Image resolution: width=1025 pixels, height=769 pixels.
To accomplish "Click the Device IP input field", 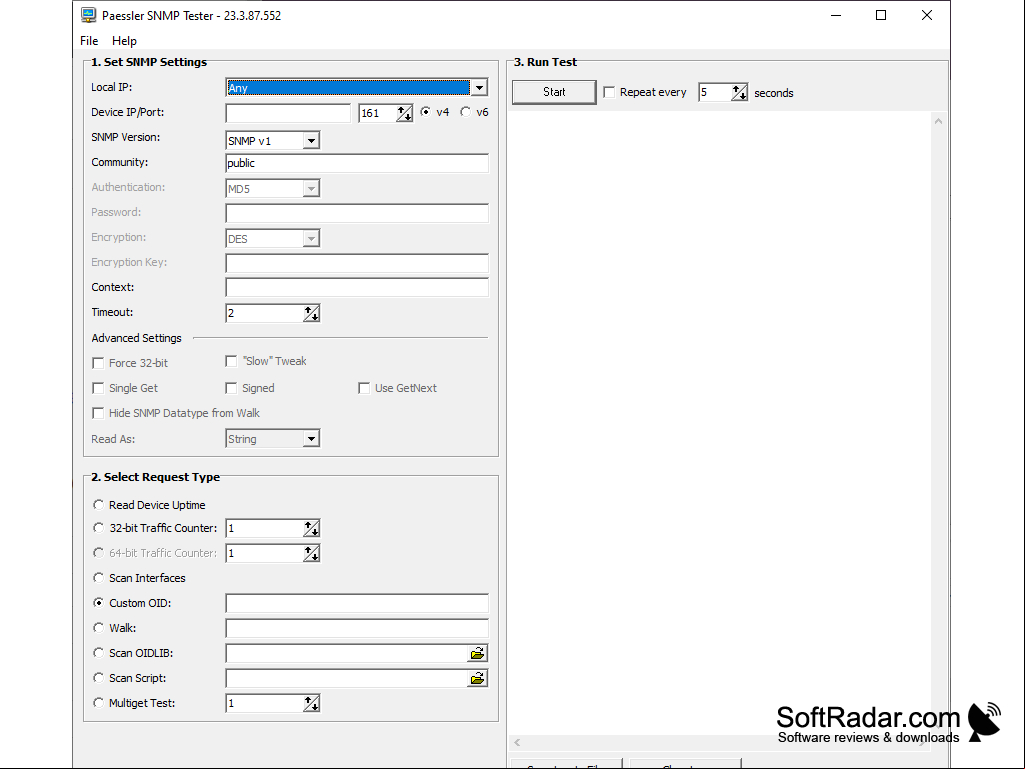I will click(288, 113).
